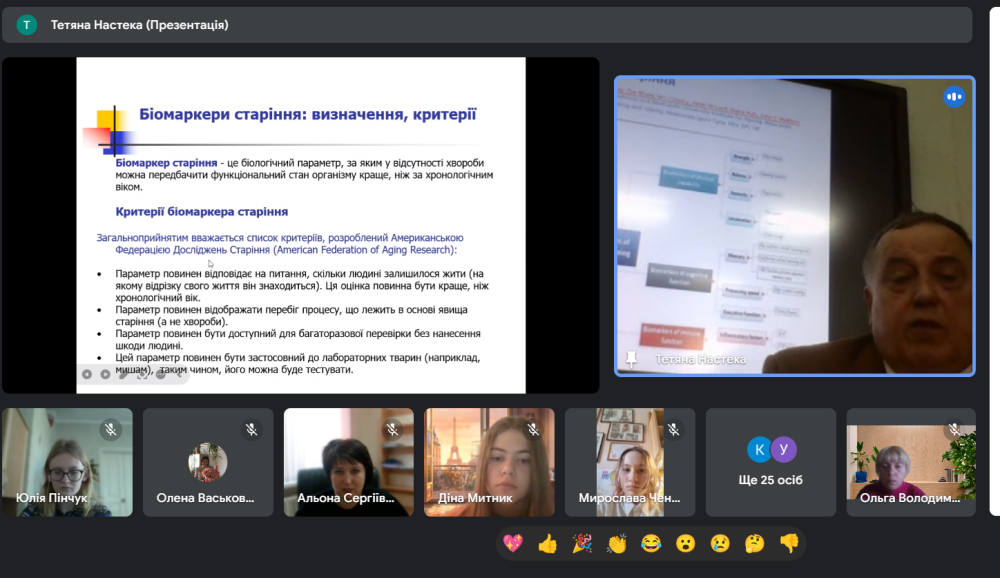This screenshot has height=578, width=1000.
Task: Click slide title Біомаркери старіння: визначення, критерії
Action: pos(308,114)
